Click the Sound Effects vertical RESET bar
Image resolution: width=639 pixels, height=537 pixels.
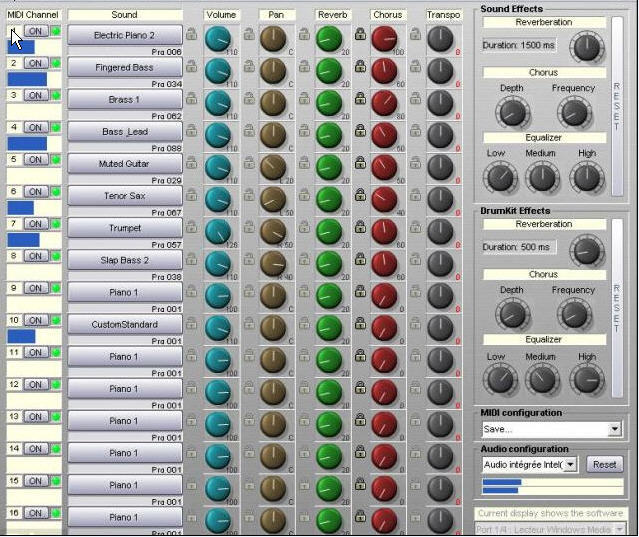click(x=617, y=106)
